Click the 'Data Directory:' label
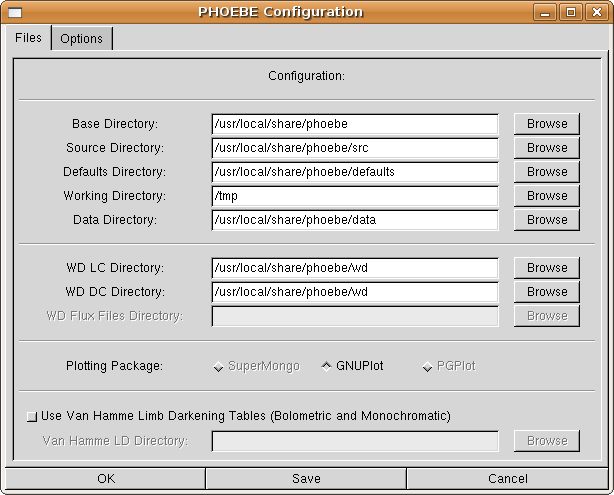 [x=115, y=220]
